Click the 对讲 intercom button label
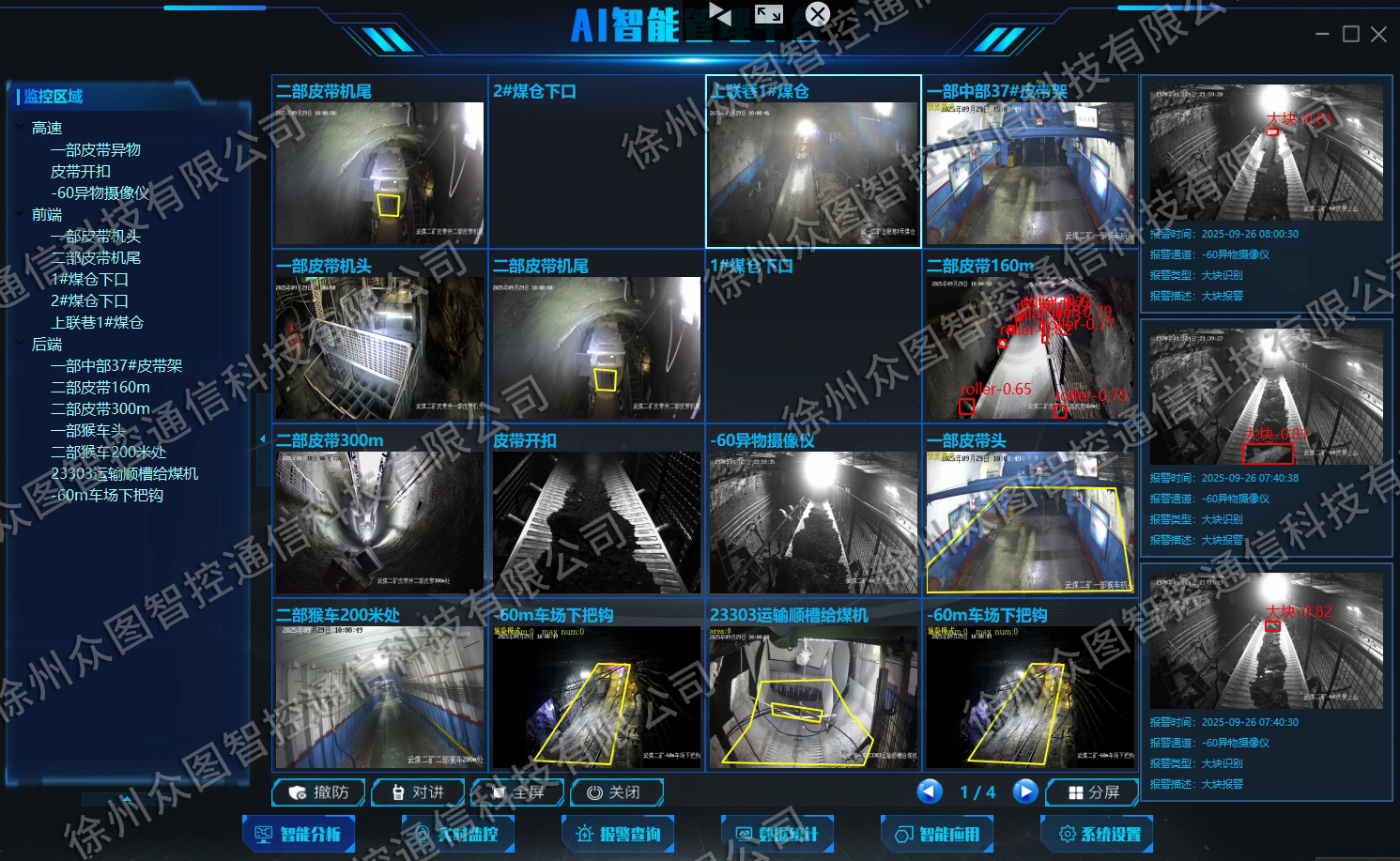 [428, 792]
